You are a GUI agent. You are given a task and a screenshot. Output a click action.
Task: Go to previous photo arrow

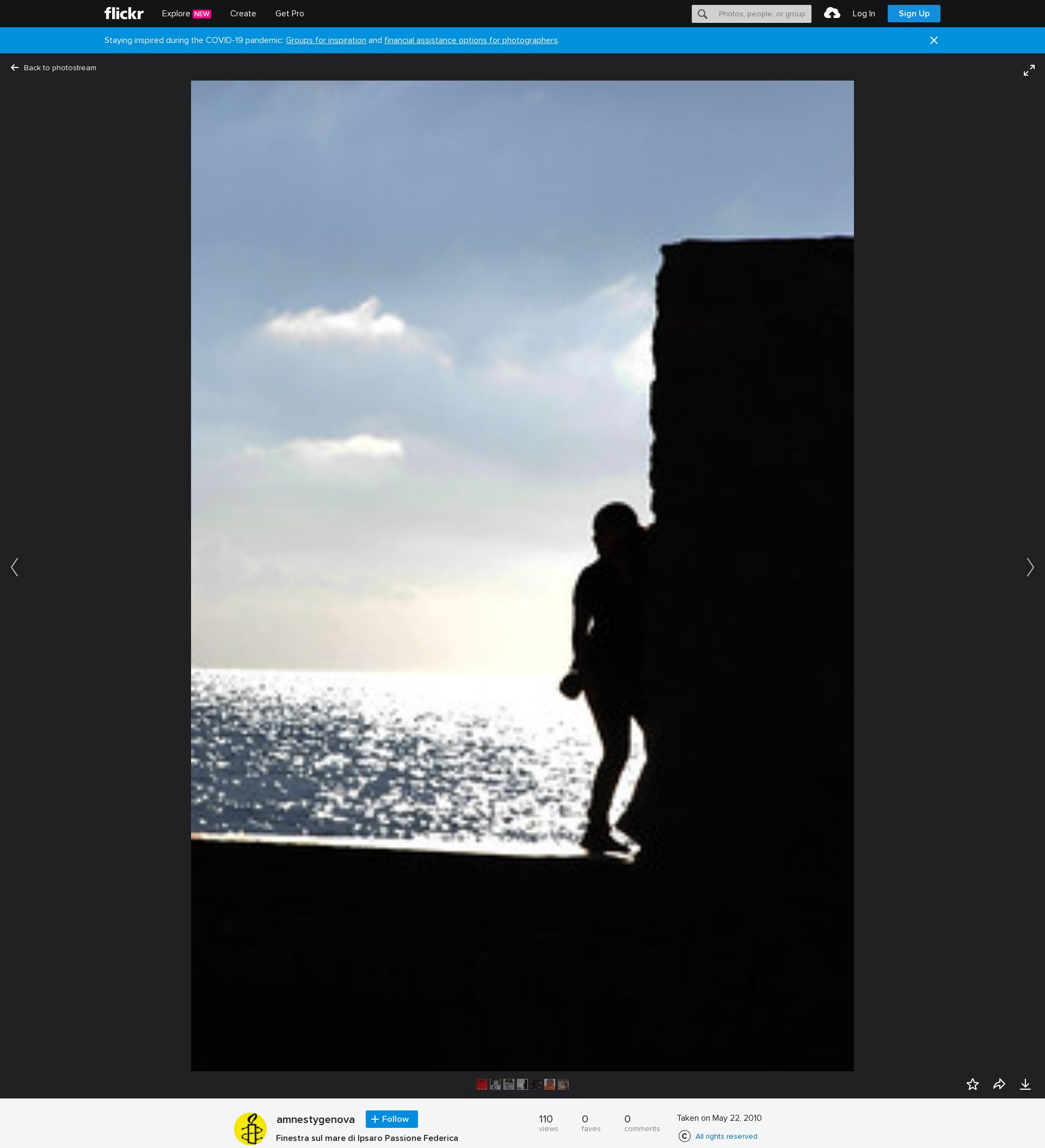click(x=15, y=567)
